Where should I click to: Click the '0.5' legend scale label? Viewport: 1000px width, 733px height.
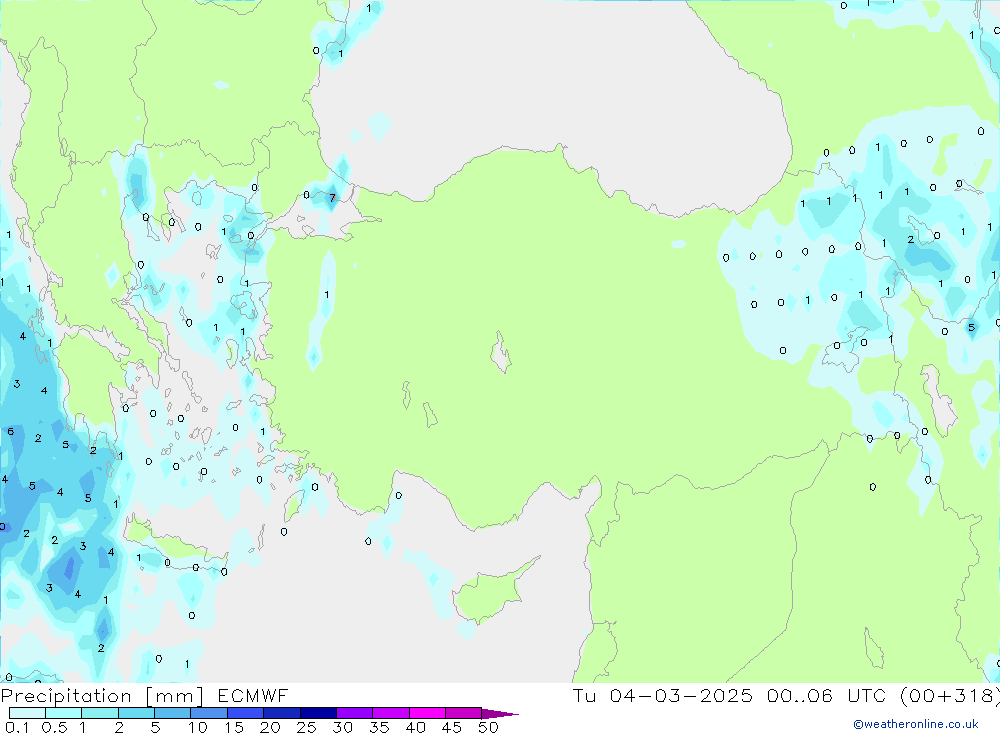click(x=54, y=727)
